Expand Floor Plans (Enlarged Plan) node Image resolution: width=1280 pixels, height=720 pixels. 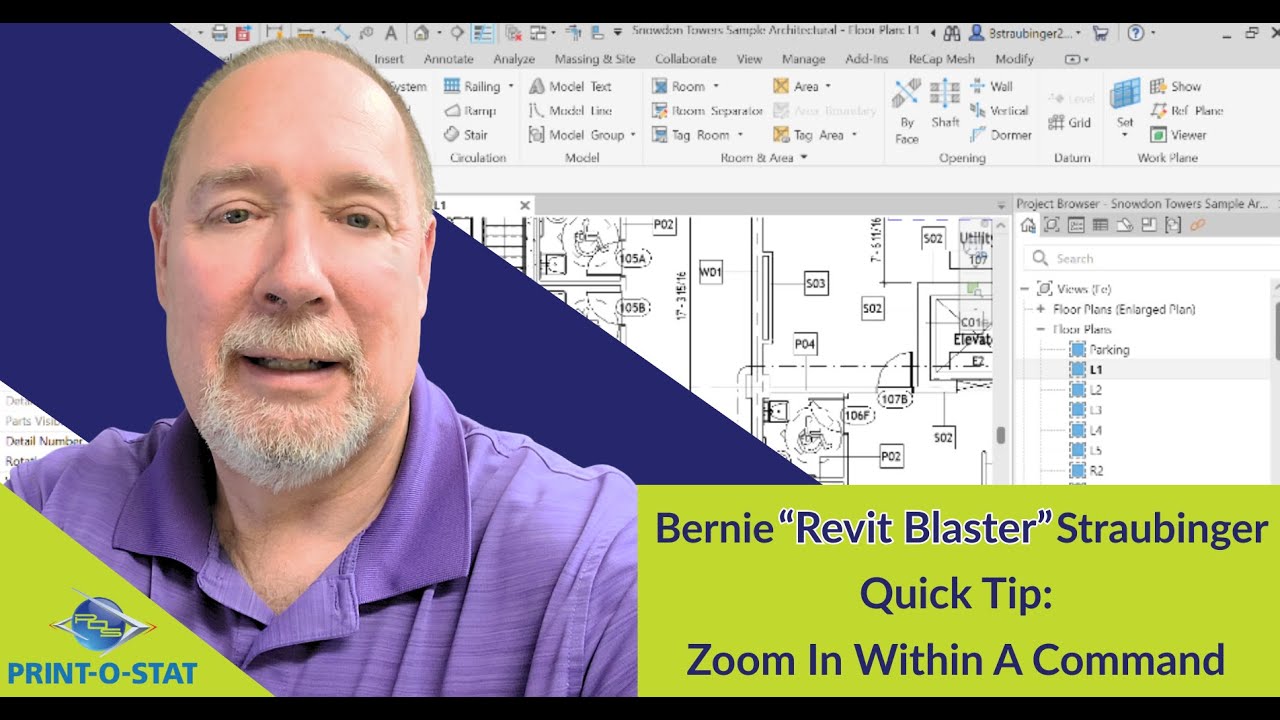[x=1040, y=309]
